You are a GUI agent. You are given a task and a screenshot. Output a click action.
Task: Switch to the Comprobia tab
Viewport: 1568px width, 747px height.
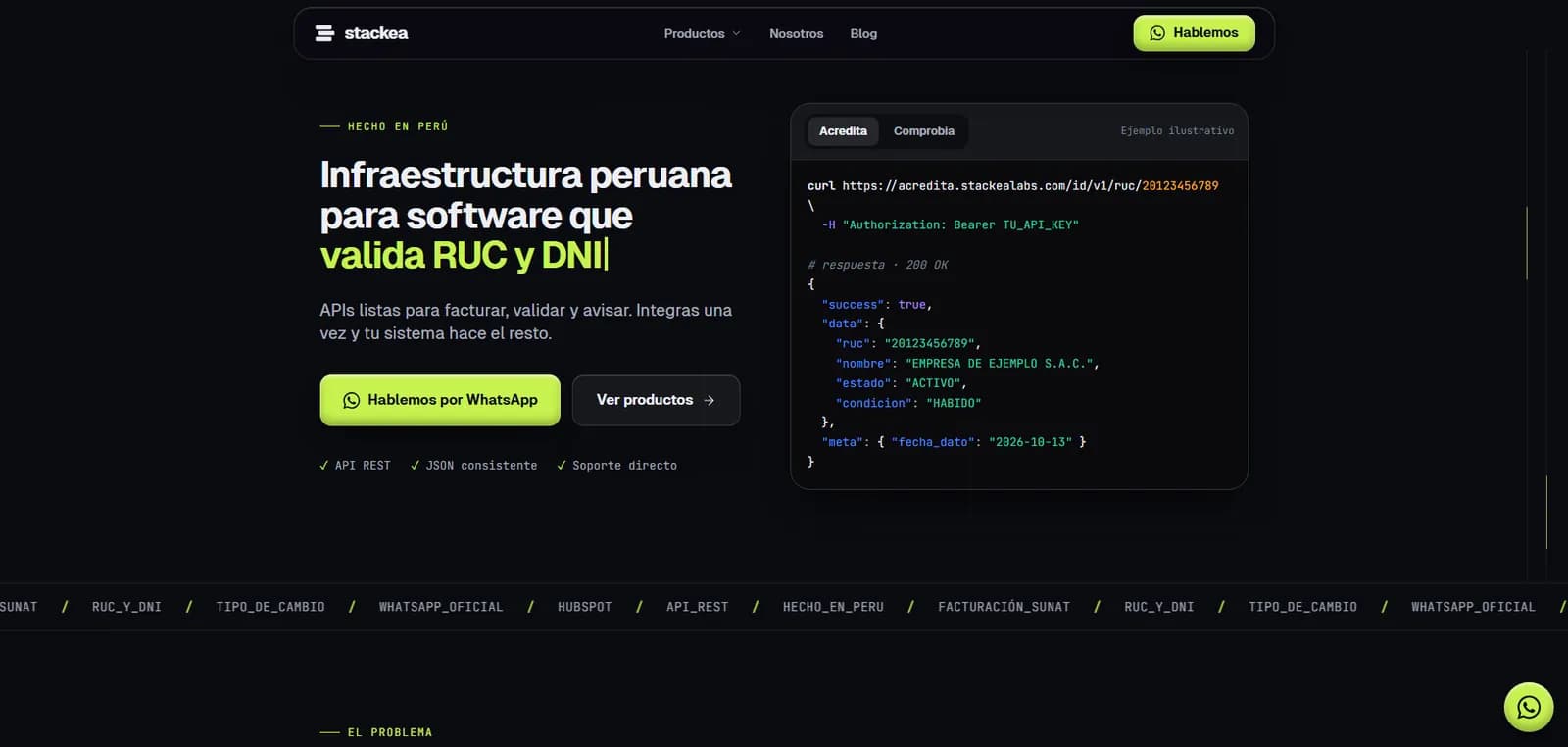924,131
